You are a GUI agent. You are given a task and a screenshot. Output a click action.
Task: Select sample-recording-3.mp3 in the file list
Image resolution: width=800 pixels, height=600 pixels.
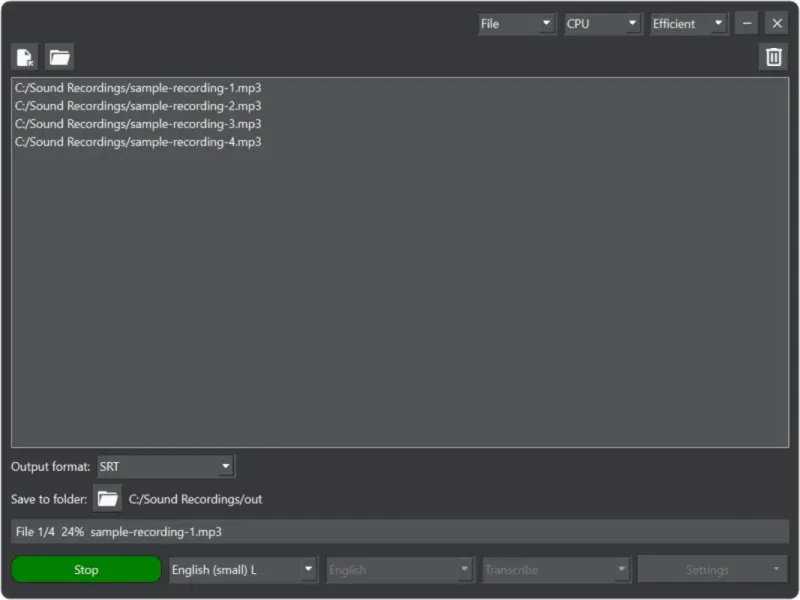(x=399, y=124)
